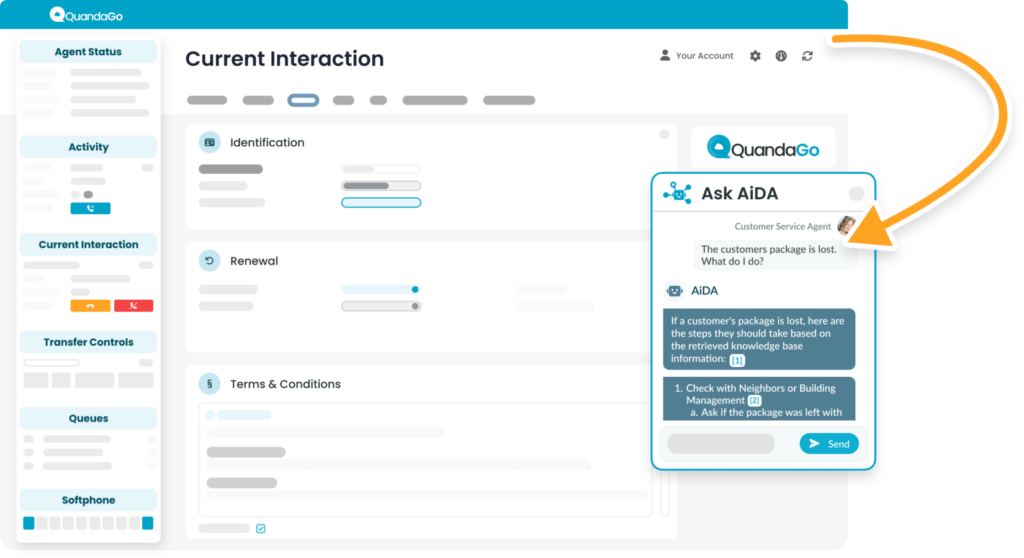Click the Your Account label
The width and height of the screenshot is (1024, 558).
(x=704, y=56)
